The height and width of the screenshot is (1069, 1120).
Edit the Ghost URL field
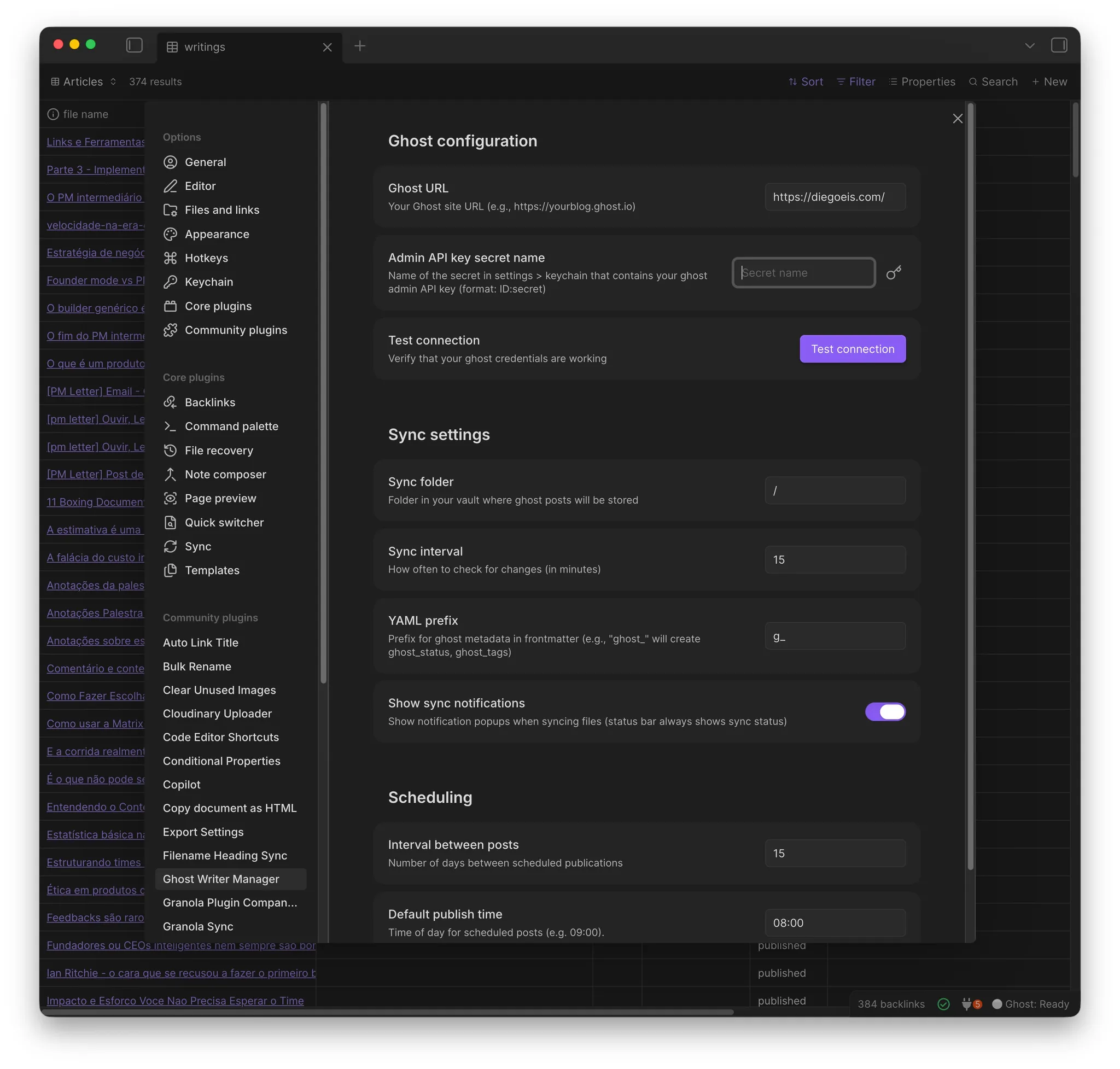coord(835,197)
